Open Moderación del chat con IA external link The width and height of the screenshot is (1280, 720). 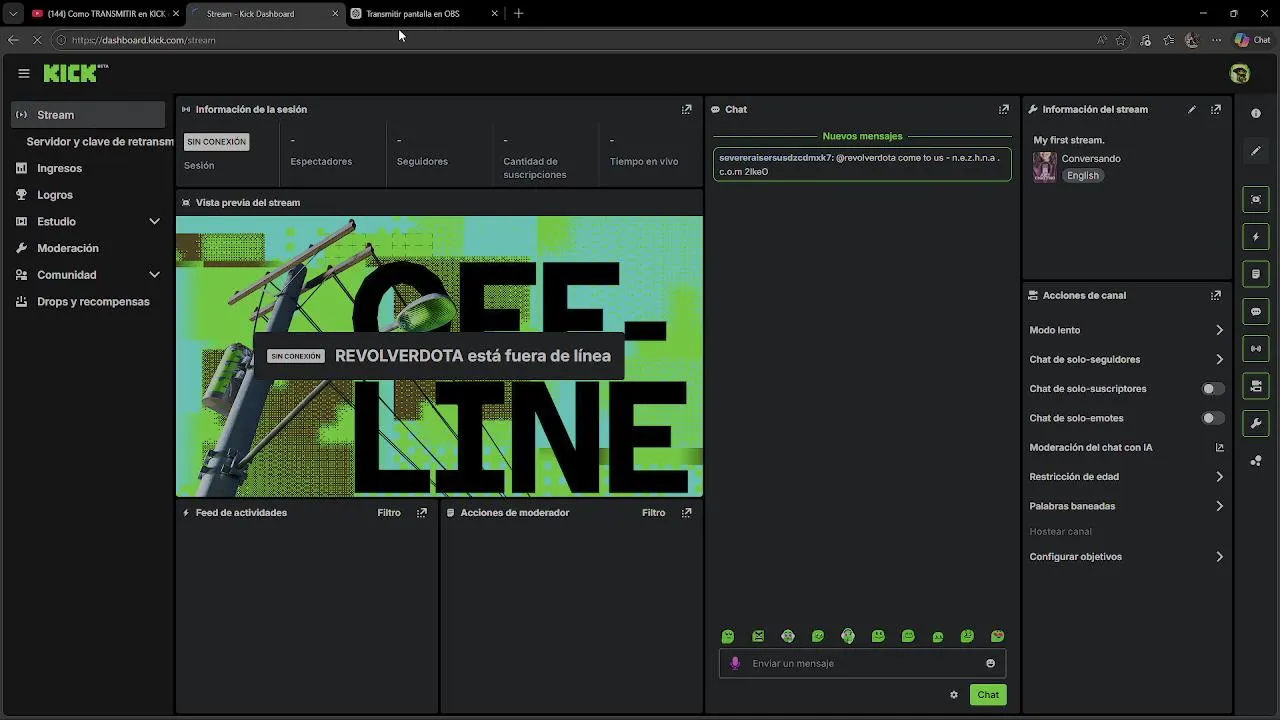pyautogui.click(x=1219, y=447)
